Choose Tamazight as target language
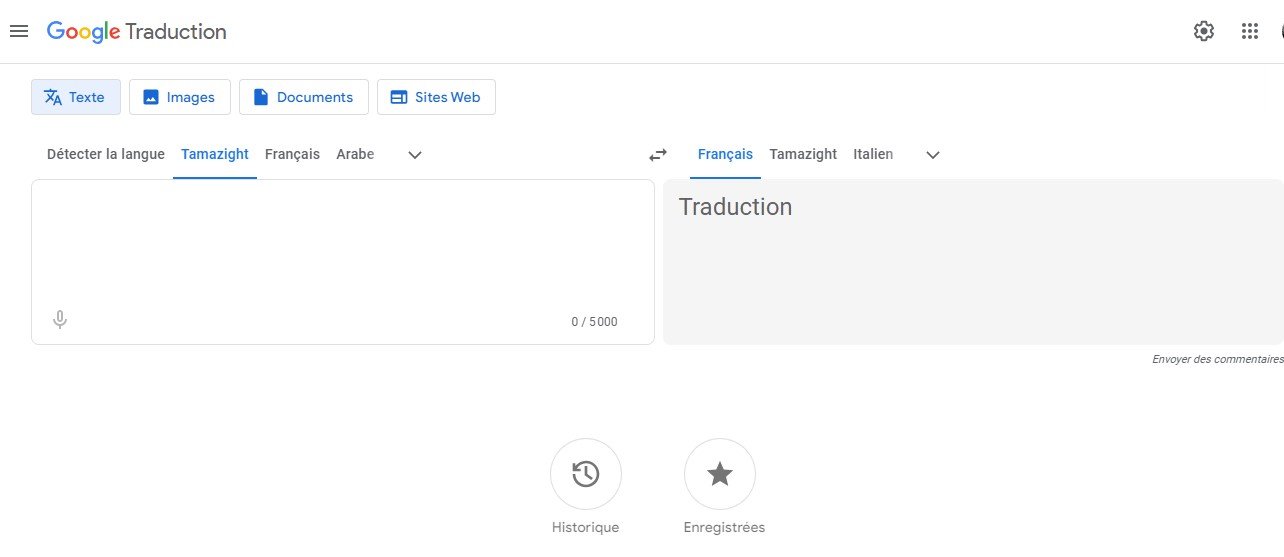This screenshot has width=1284, height=557. pos(803,154)
